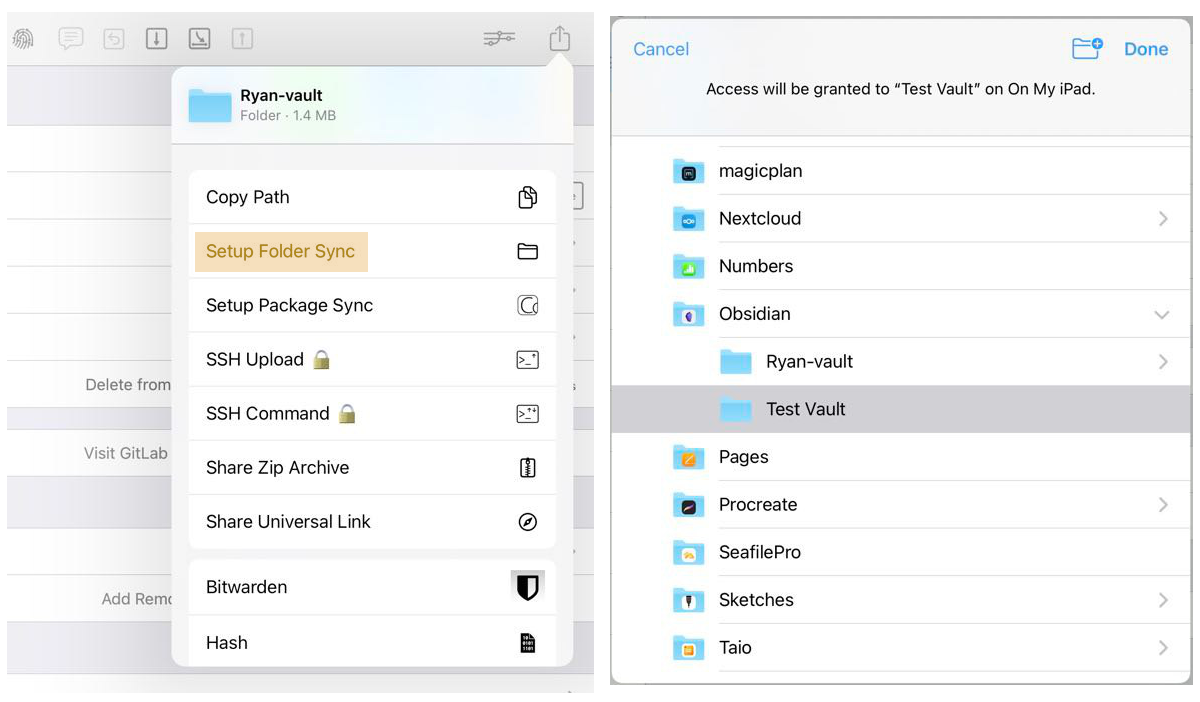Collapse the Obsidian folder chevron
This screenshot has height=702, width=1200.
pos(1161,314)
